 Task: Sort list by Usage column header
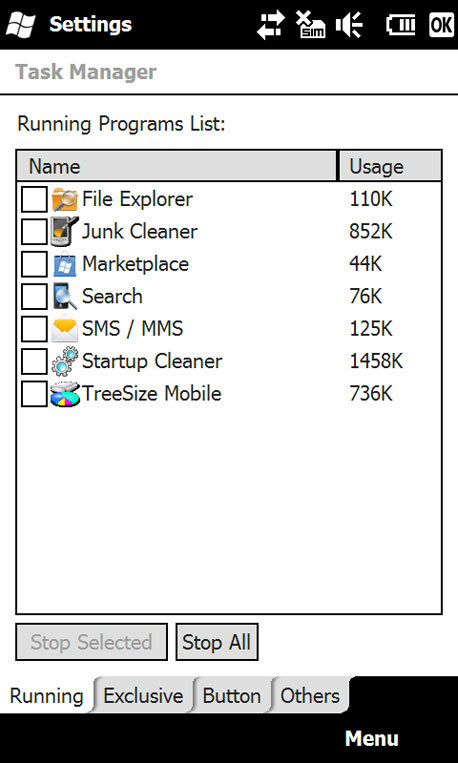[390, 166]
